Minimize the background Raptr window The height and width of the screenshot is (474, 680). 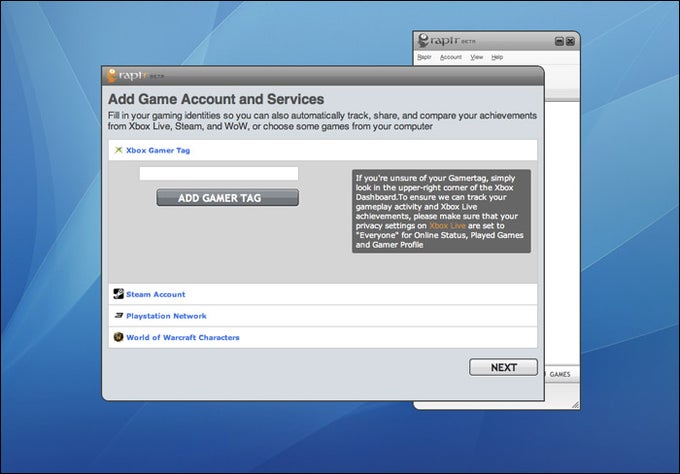tap(559, 41)
